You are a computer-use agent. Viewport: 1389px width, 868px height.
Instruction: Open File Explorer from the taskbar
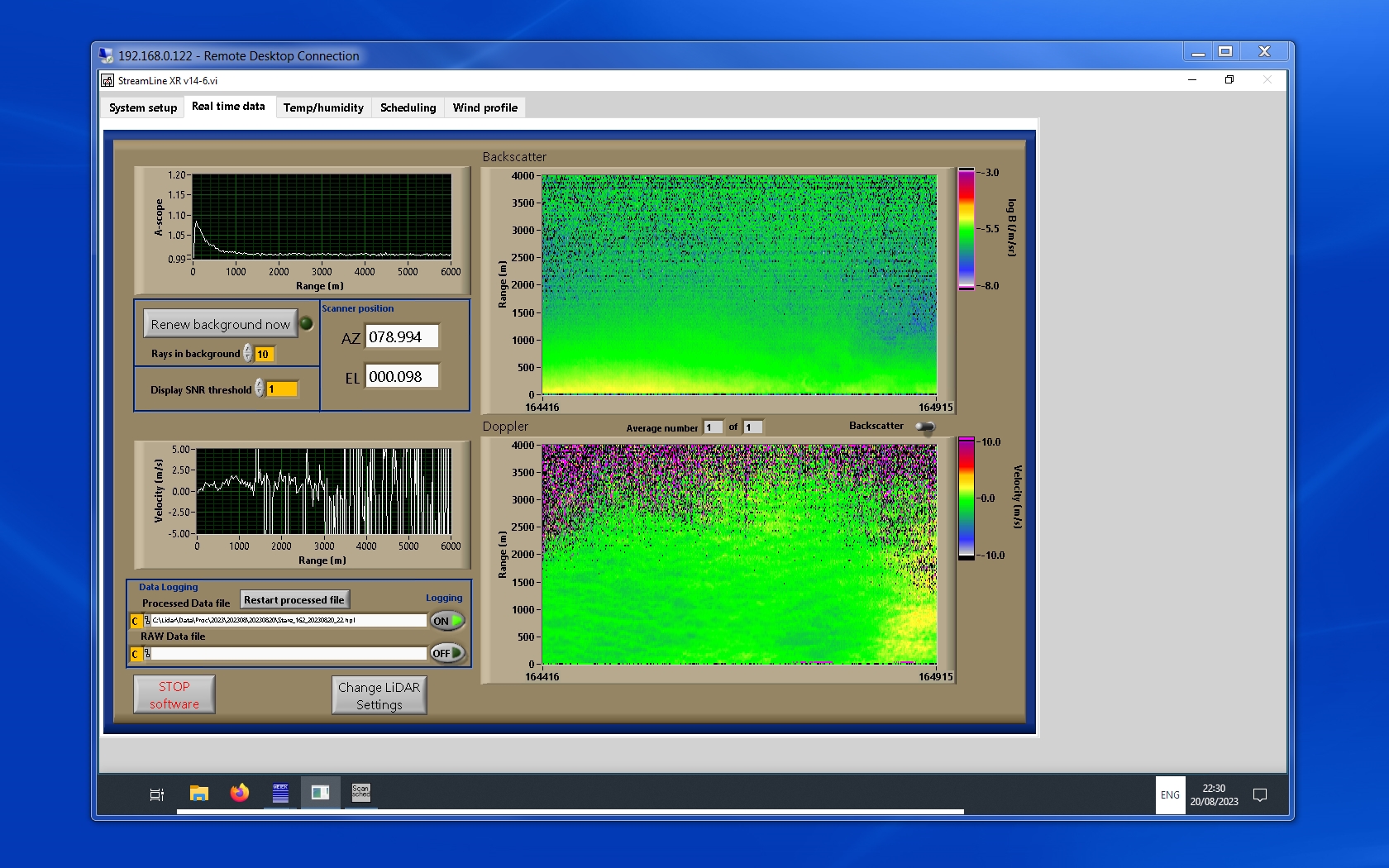[x=198, y=794]
